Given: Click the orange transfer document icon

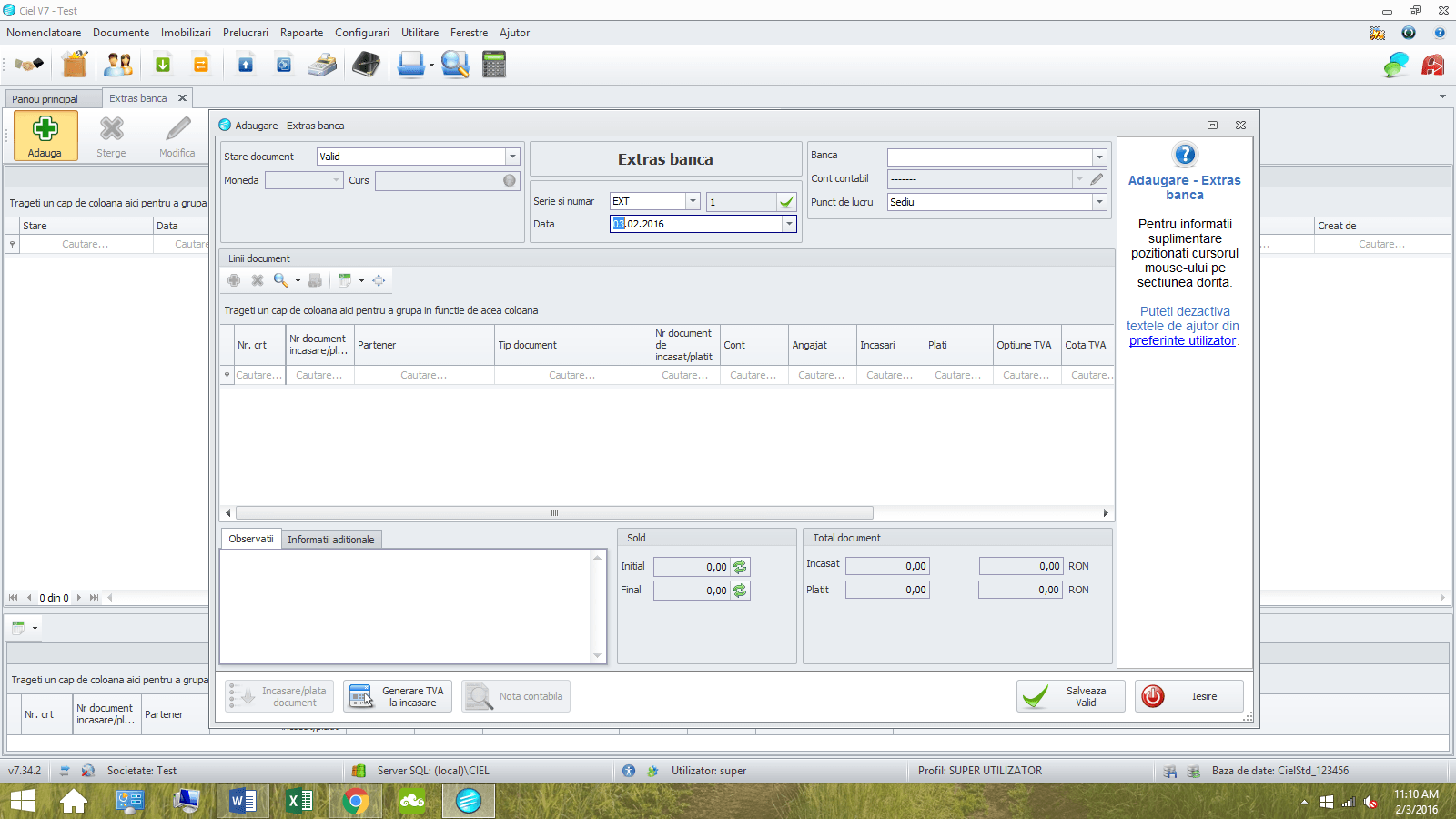Looking at the screenshot, I should [x=201, y=65].
